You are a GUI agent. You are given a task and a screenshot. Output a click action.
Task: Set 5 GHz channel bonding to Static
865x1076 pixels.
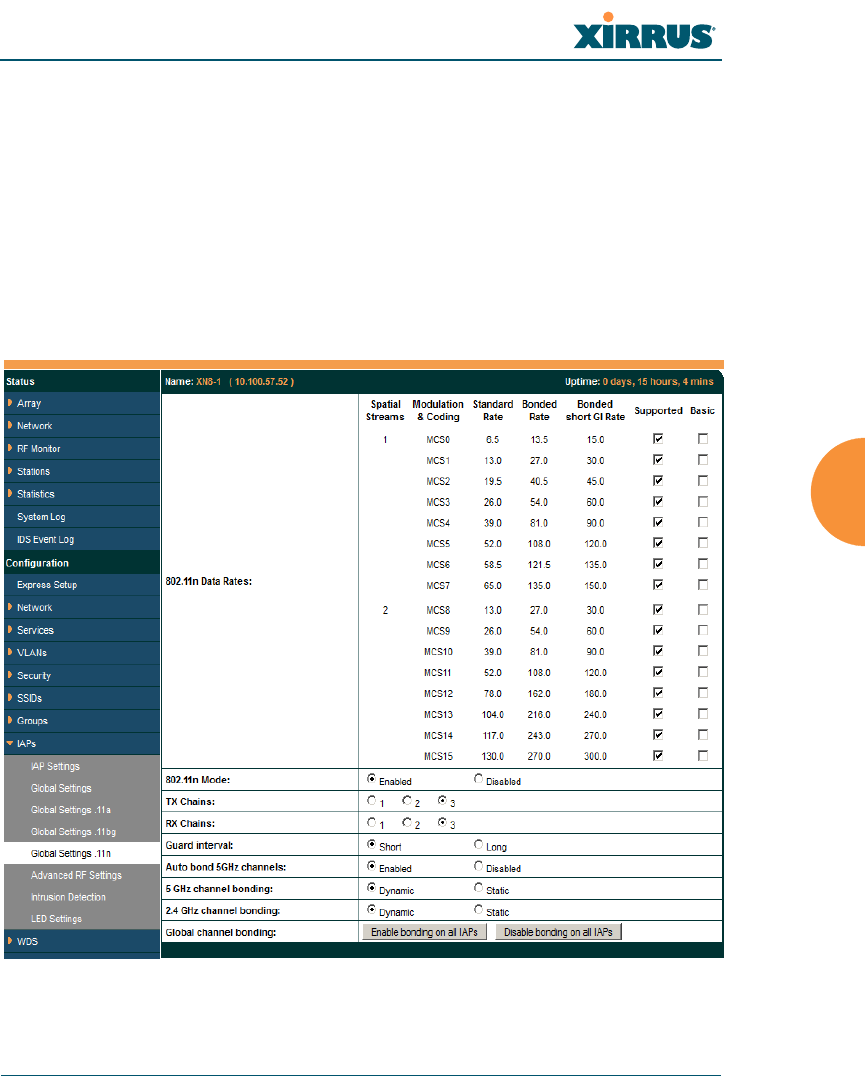479,888
